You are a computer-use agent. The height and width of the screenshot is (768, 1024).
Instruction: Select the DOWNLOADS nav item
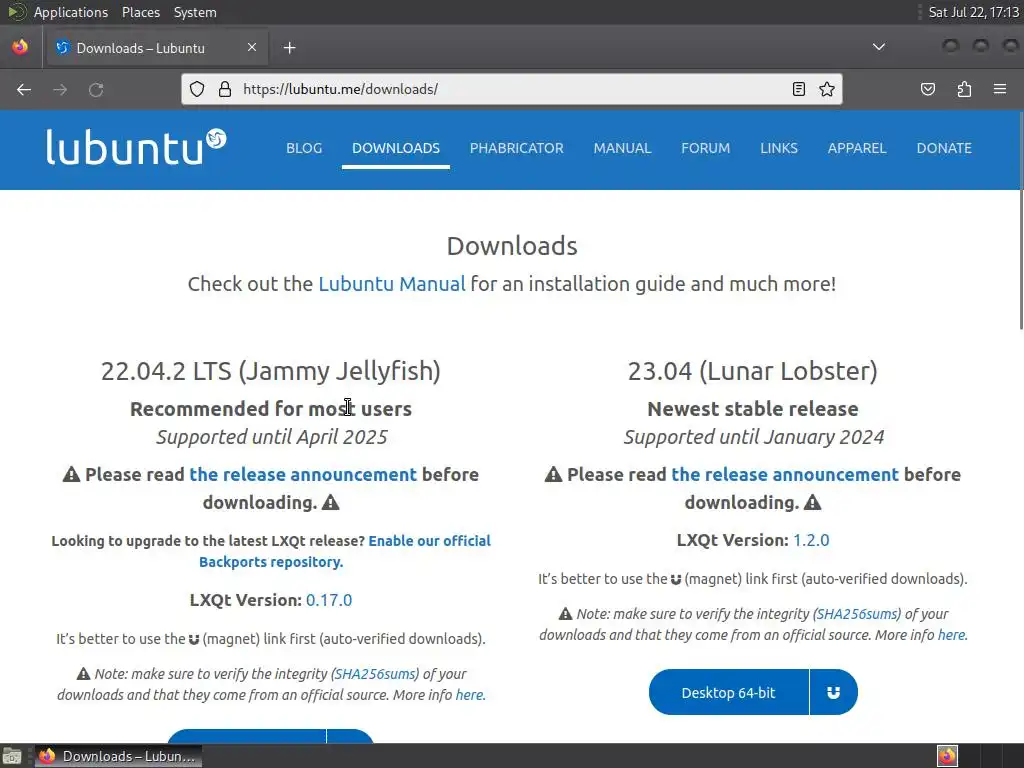pyautogui.click(x=396, y=148)
